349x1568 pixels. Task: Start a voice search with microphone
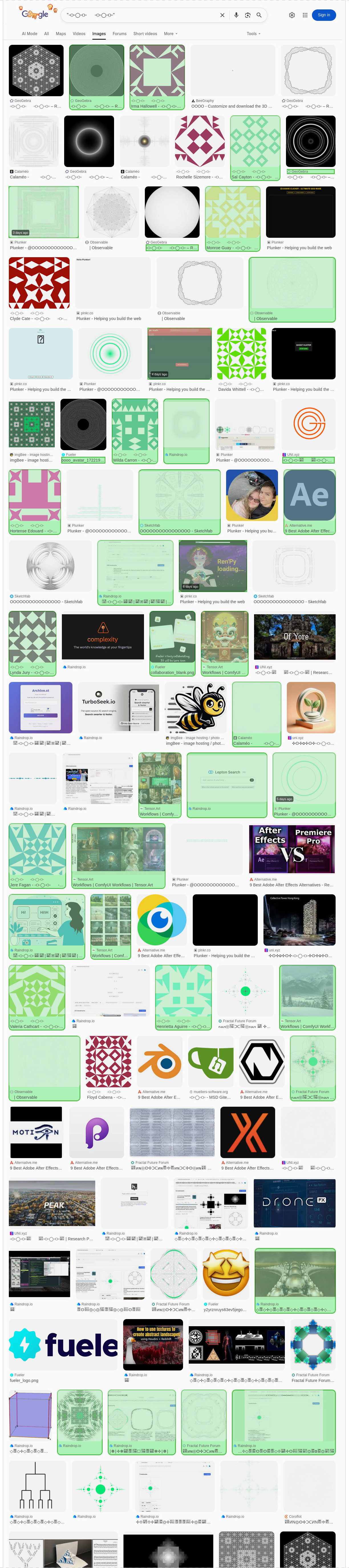coord(236,15)
